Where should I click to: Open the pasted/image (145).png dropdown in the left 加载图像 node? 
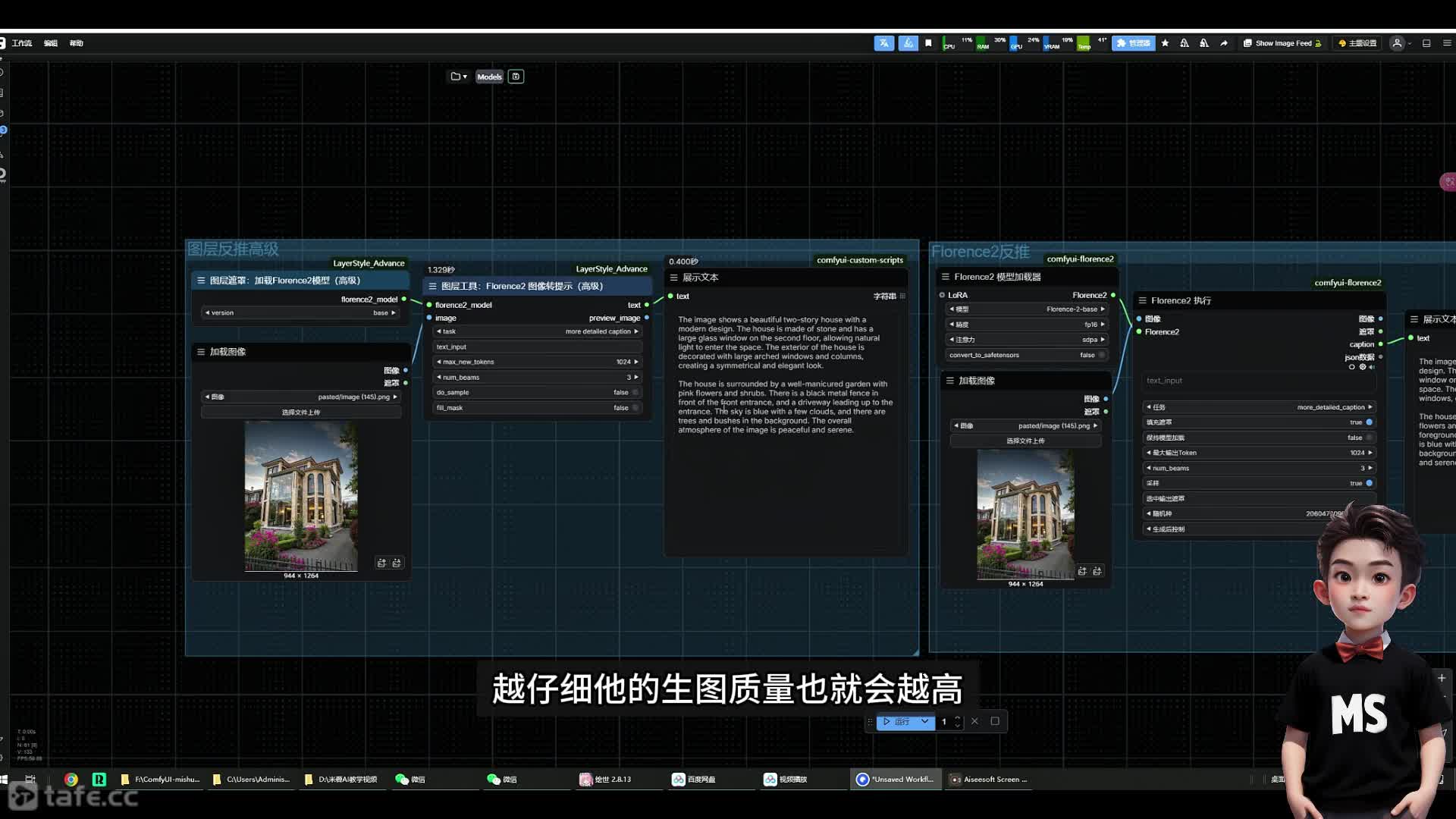pyautogui.click(x=300, y=397)
